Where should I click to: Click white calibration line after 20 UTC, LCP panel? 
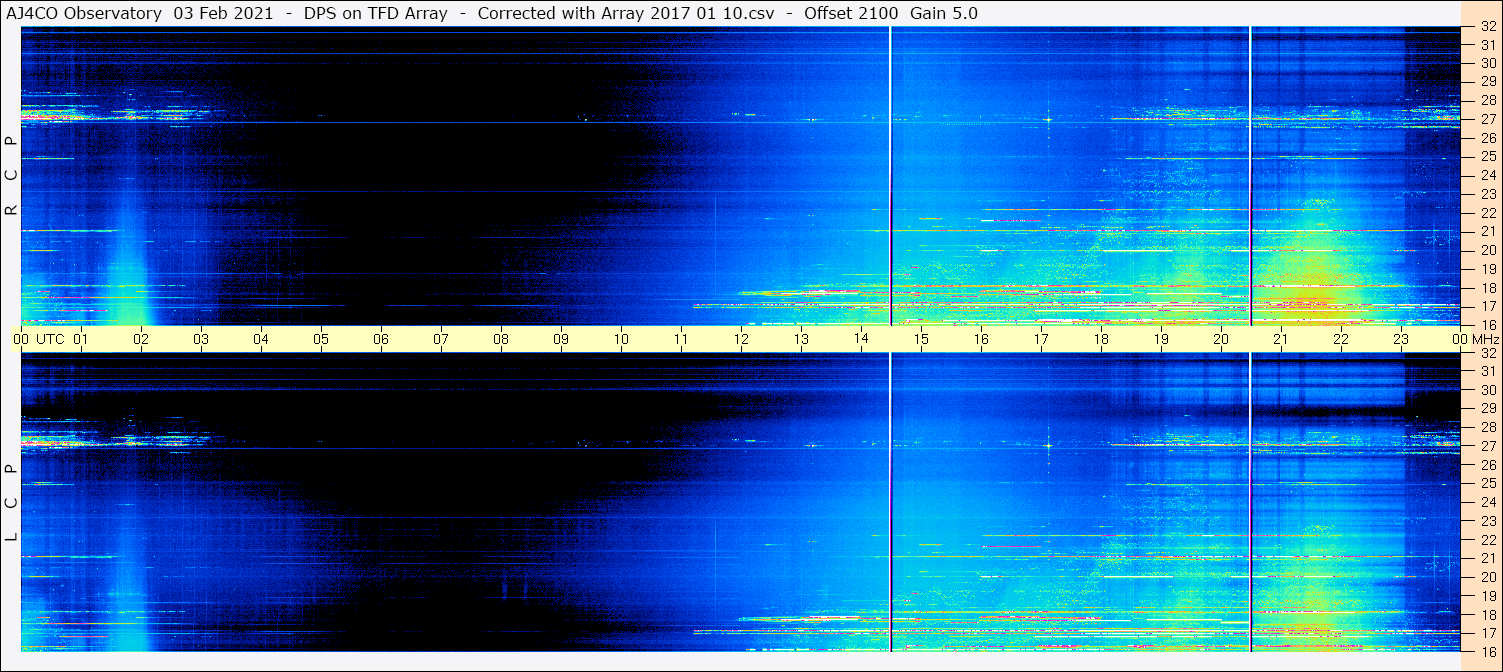coord(1250,502)
